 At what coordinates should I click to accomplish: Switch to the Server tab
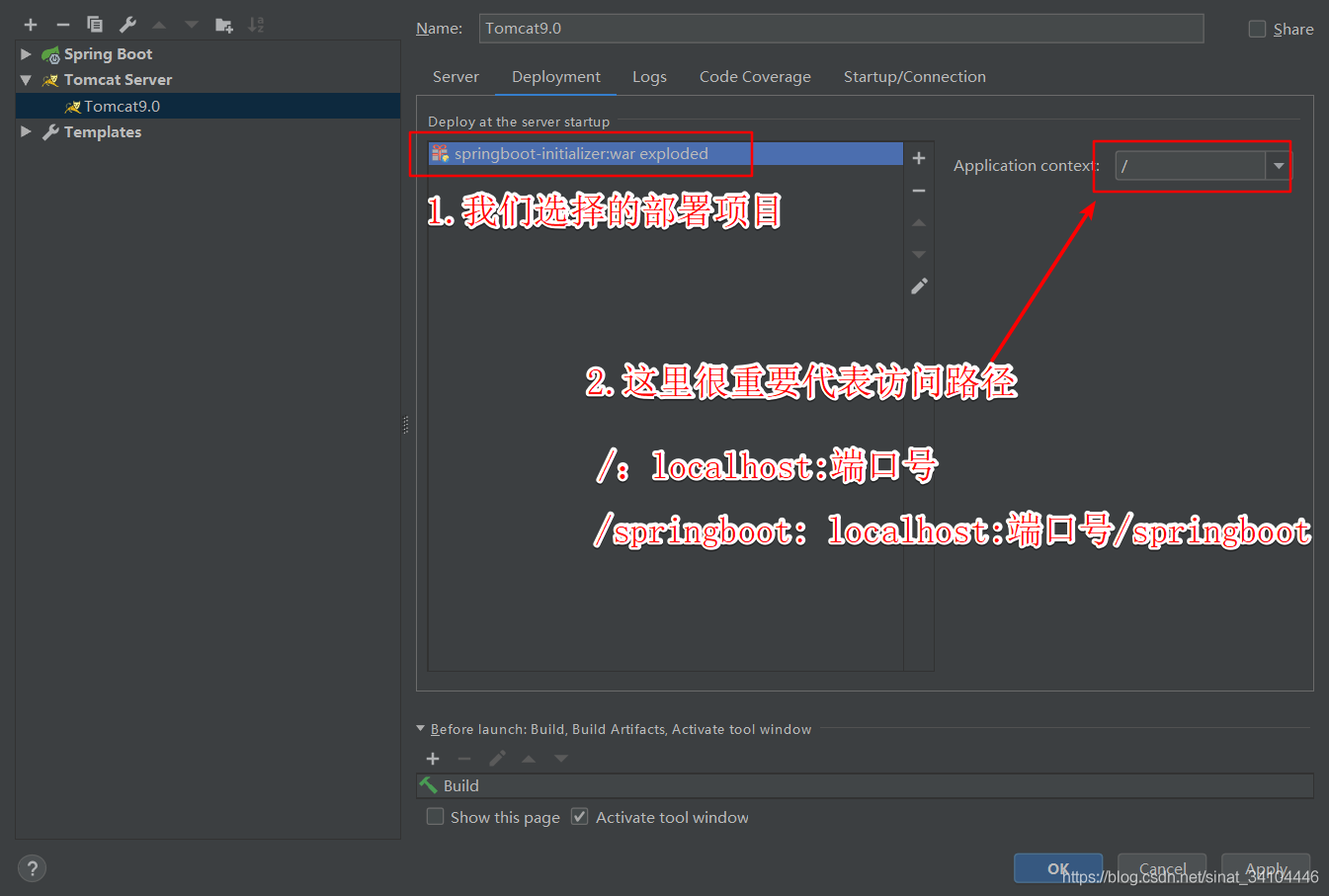[x=456, y=76]
